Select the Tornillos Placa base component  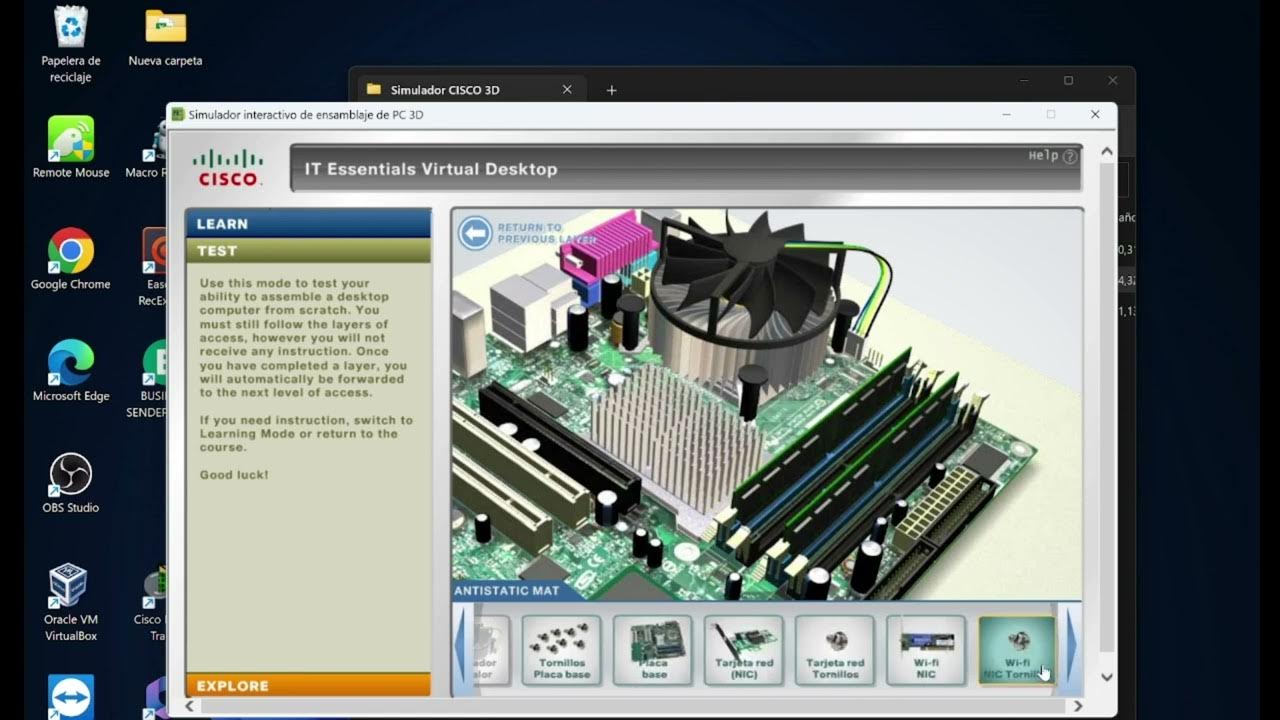coord(561,650)
